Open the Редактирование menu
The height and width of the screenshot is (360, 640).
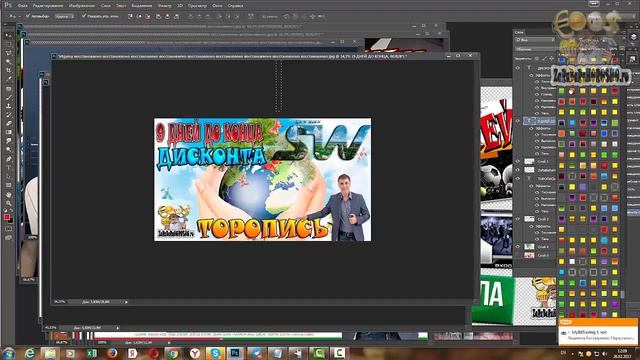click(48, 6)
